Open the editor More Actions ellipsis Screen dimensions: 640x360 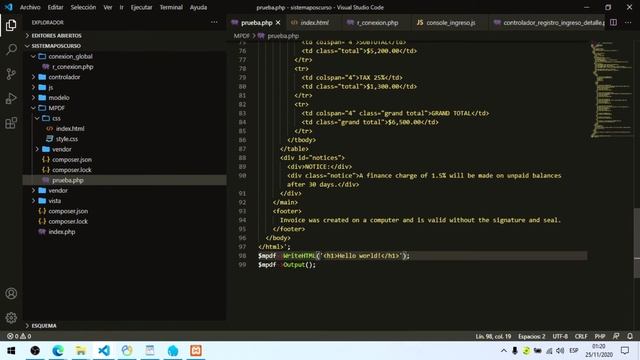point(628,22)
